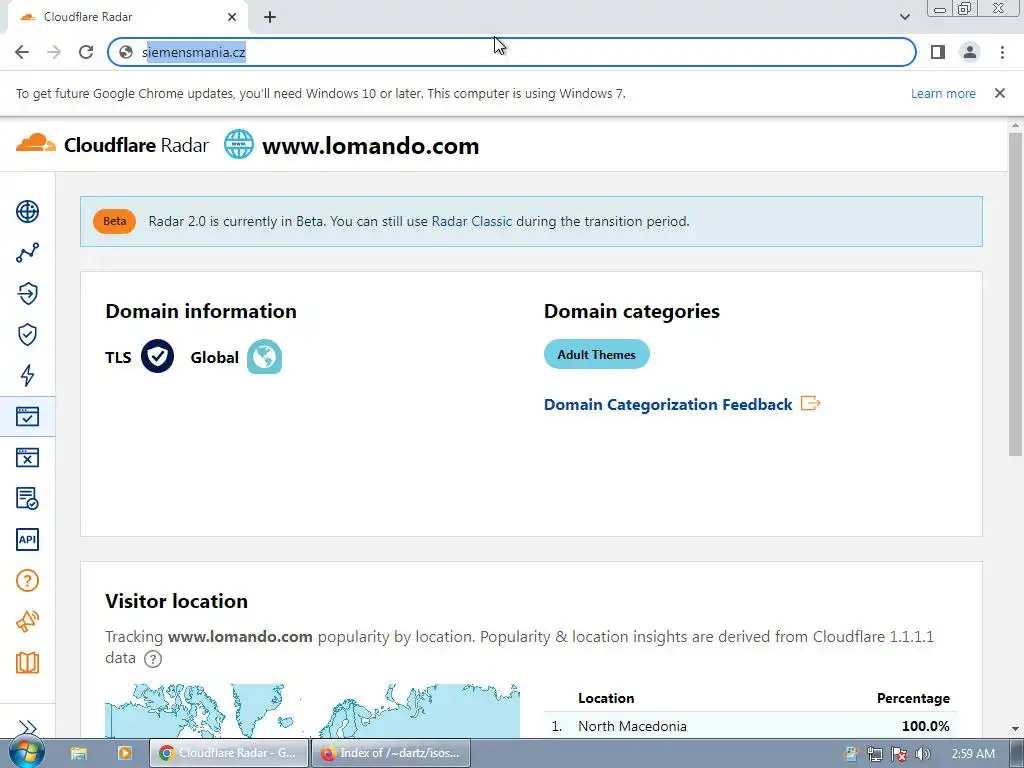
Task: Expand the sidebar with double-chevron
Action: tap(27, 728)
